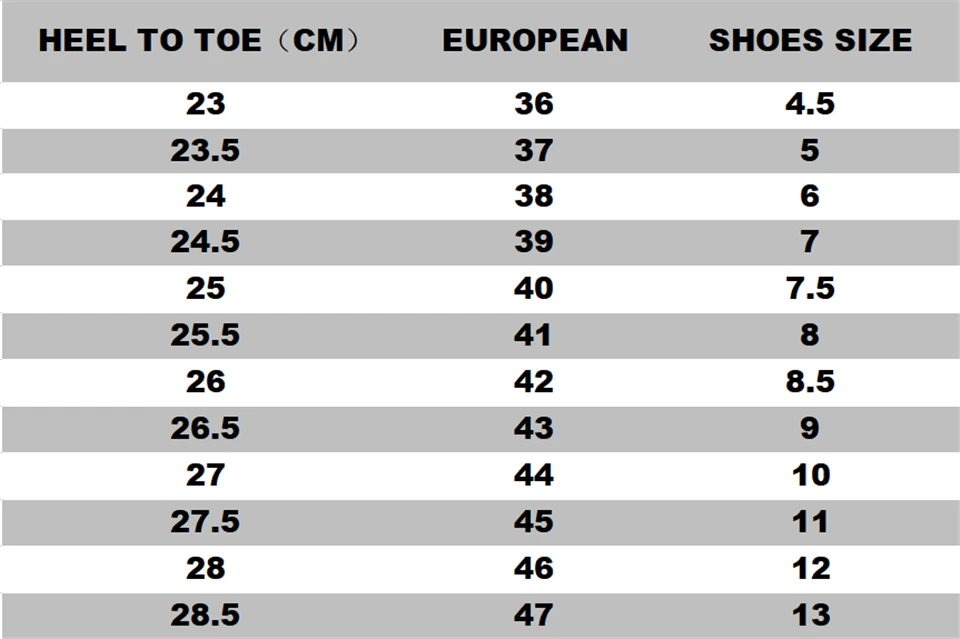Click the 24.5 cm cell
The width and height of the screenshot is (960, 639).
(x=205, y=242)
